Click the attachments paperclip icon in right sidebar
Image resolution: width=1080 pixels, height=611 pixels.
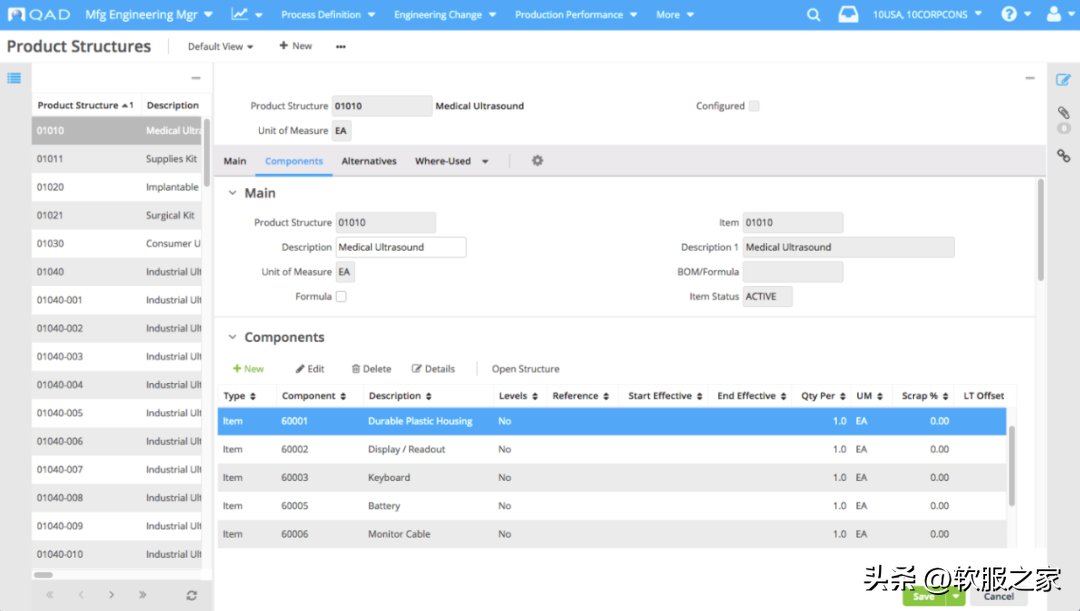[x=1063, y=113]
